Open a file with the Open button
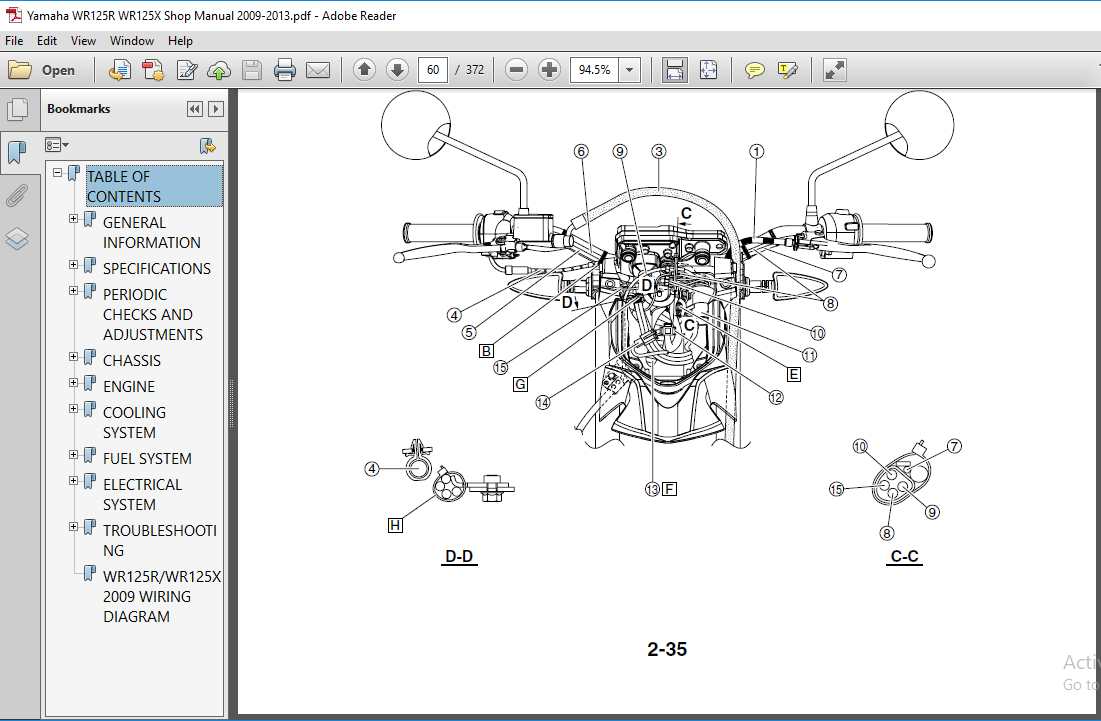The width and height of the screenshot is (1101, 721). (x=42, y=70)
